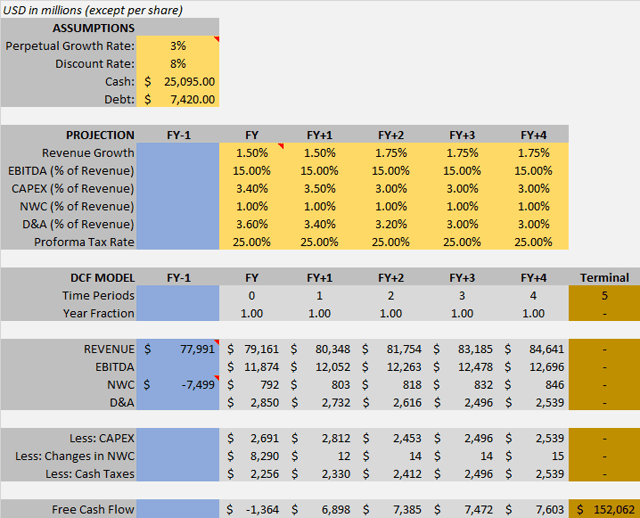Select the FY+1 CAPEX percentage 3.50% cell
This screenshot has height=518, width=640.
coord(322,188)
